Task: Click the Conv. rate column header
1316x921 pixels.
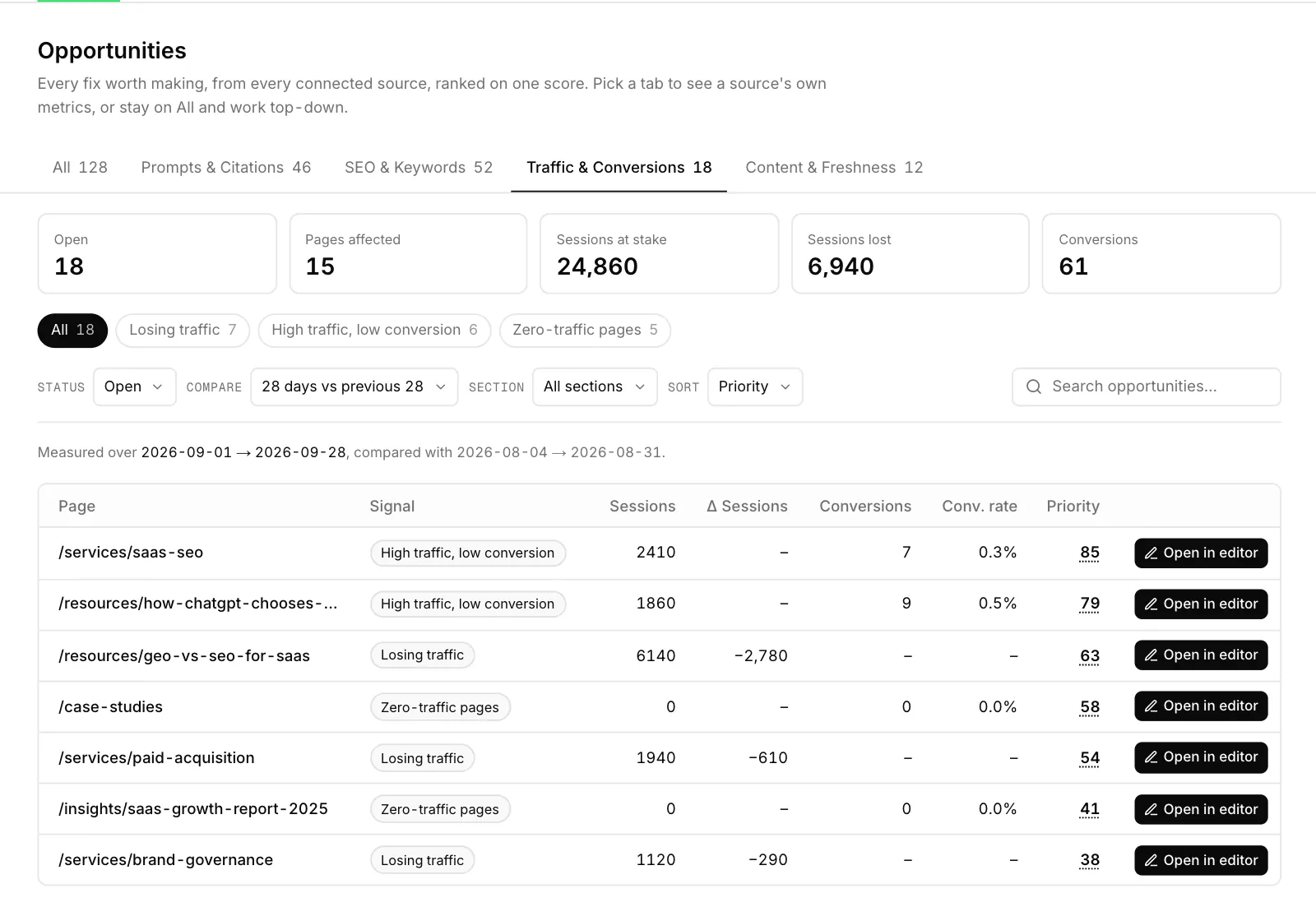Action: click(x=980, y=507)
